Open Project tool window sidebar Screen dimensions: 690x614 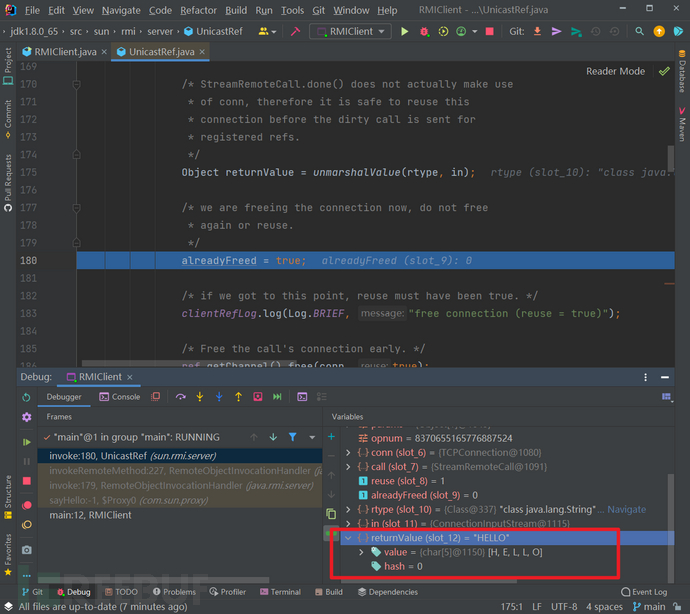point(8,66)
